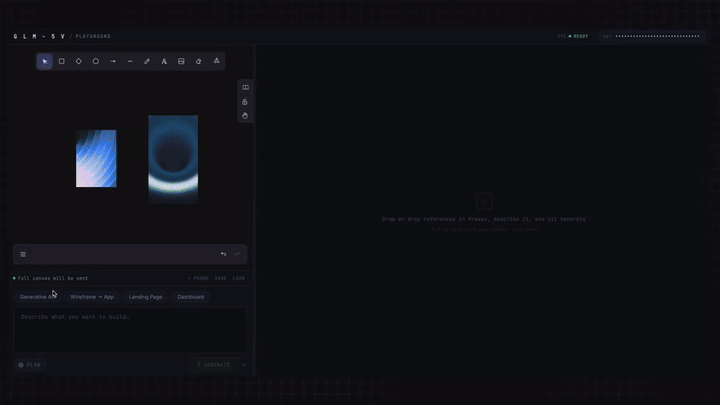Select the arrow connector tool

coord(113,61)
